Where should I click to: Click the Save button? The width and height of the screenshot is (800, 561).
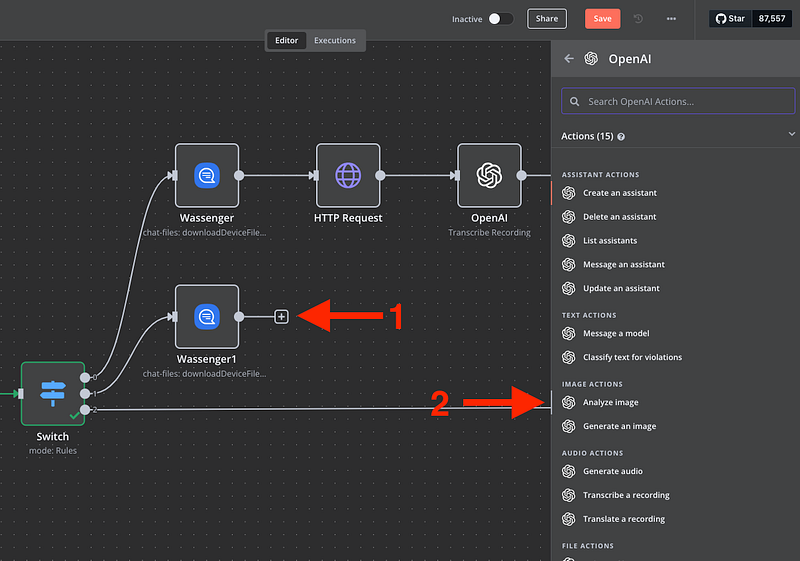(602, 19)
